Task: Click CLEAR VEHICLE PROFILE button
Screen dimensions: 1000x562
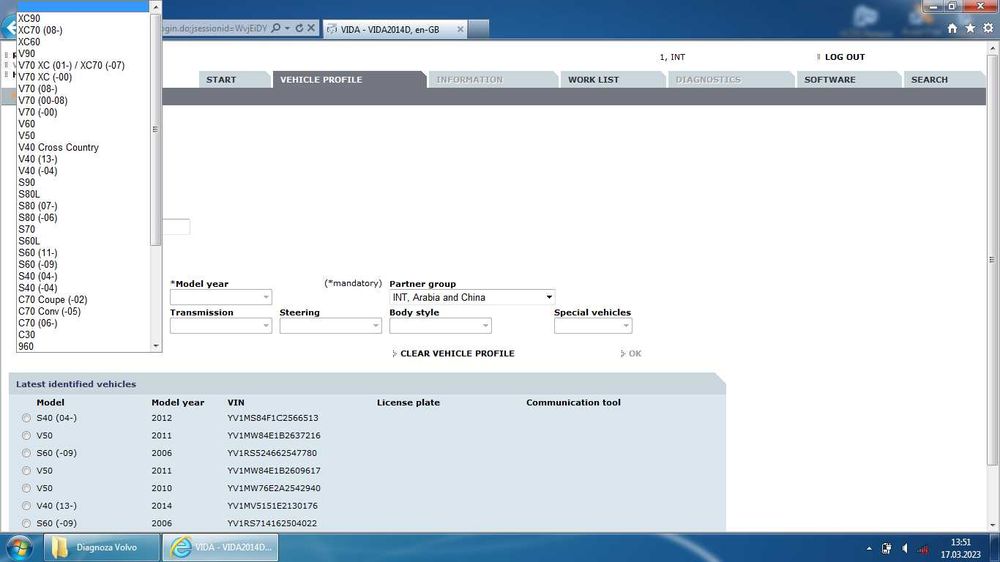Action: (457, 353)
